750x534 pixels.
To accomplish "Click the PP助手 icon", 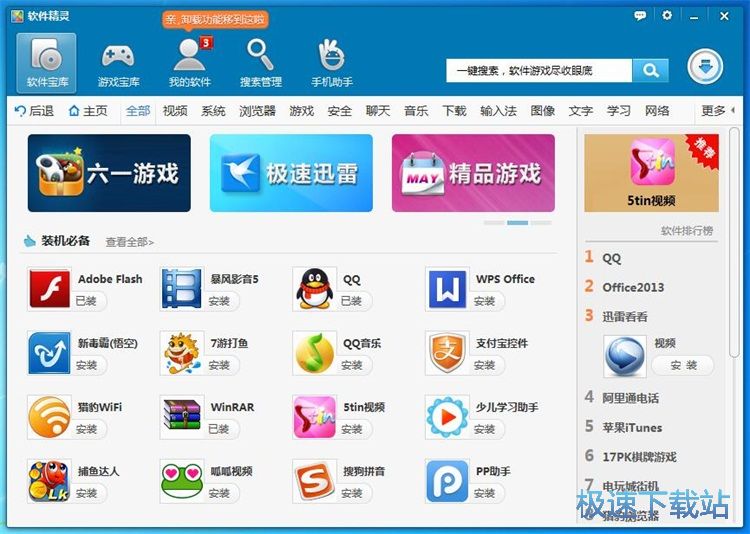I will 447,481.
